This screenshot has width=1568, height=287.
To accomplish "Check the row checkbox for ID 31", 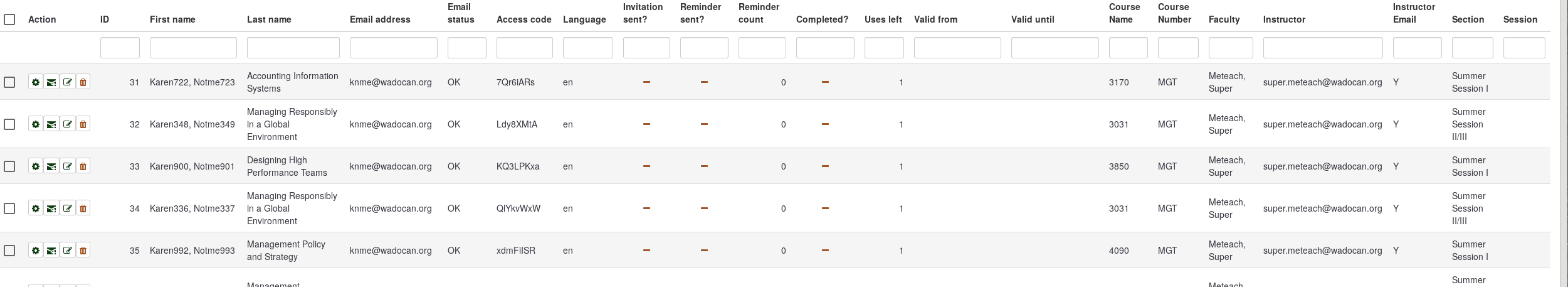I will point(9,82).
